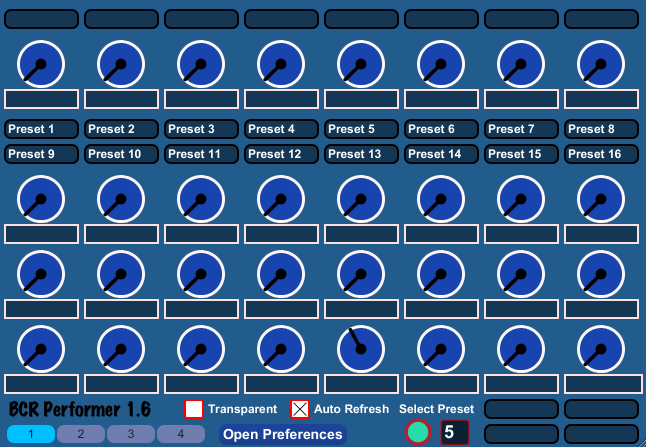Click the last blank rounded button in the top strip
The image size is (646, 447).
tap(601, 19)
